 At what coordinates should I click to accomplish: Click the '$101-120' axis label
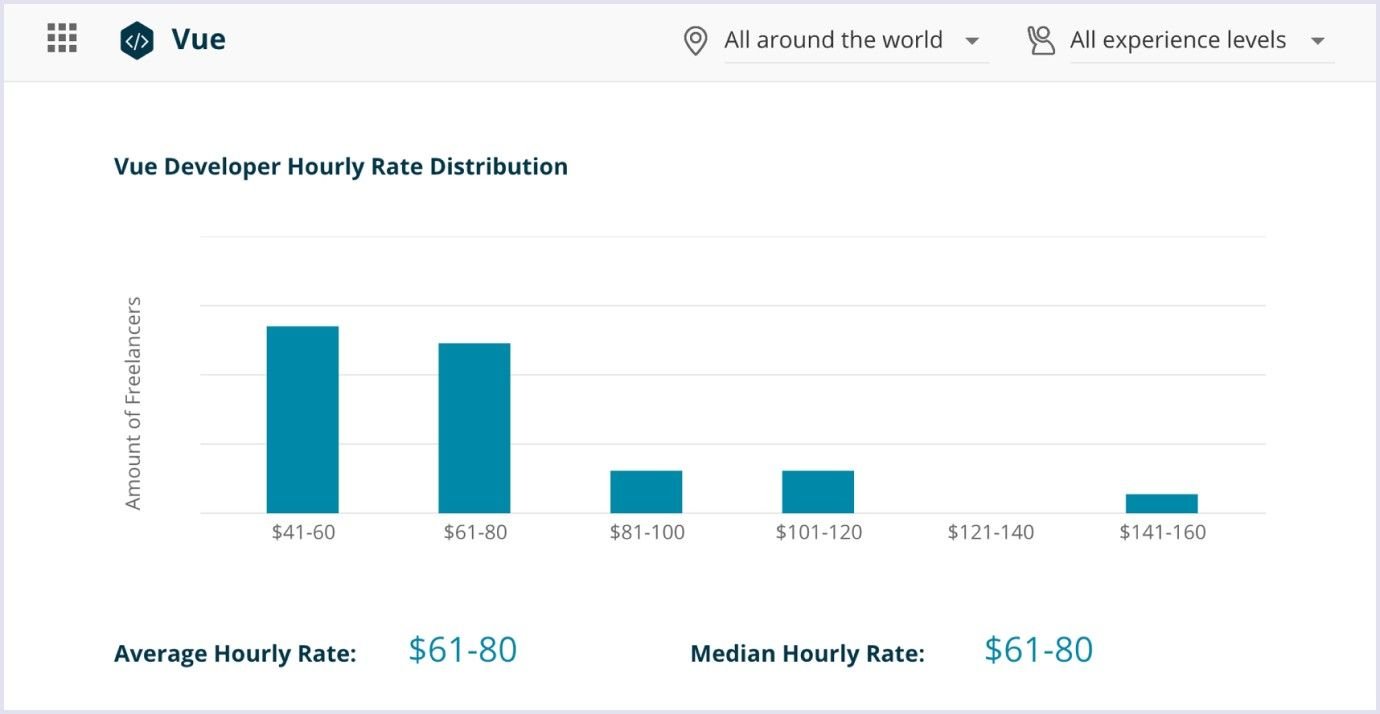[x=819, y=532]
